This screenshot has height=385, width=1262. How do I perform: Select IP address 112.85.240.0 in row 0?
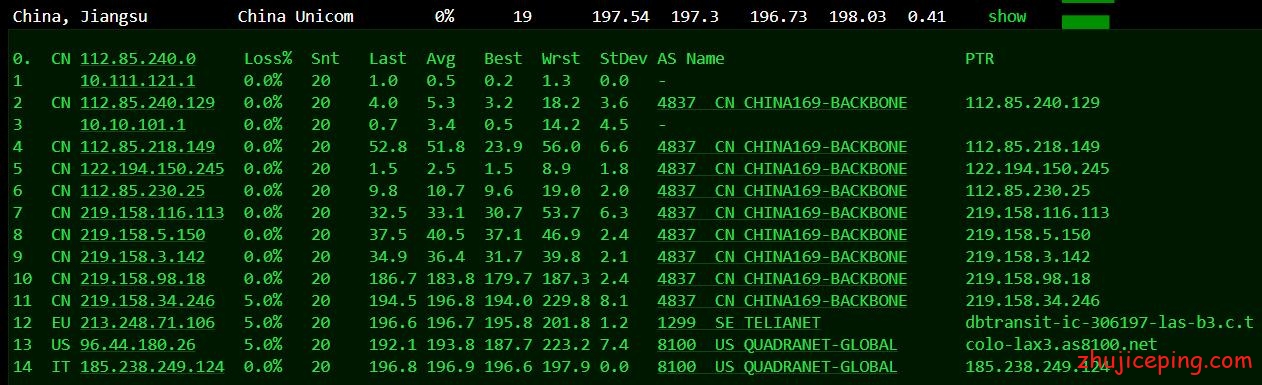pyautogui.click(x=138, y=59)
